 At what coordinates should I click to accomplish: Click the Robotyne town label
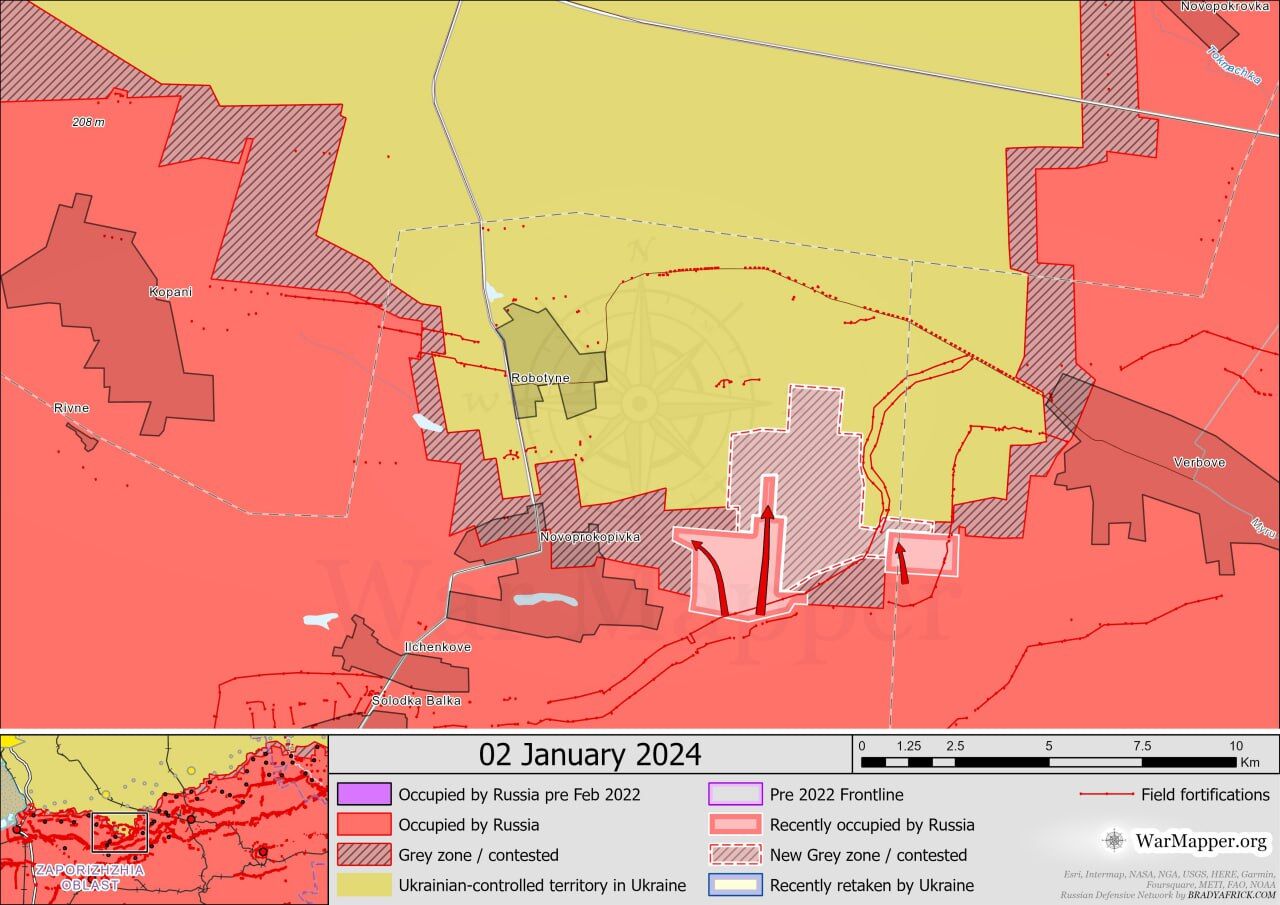(x=540, y=378)
